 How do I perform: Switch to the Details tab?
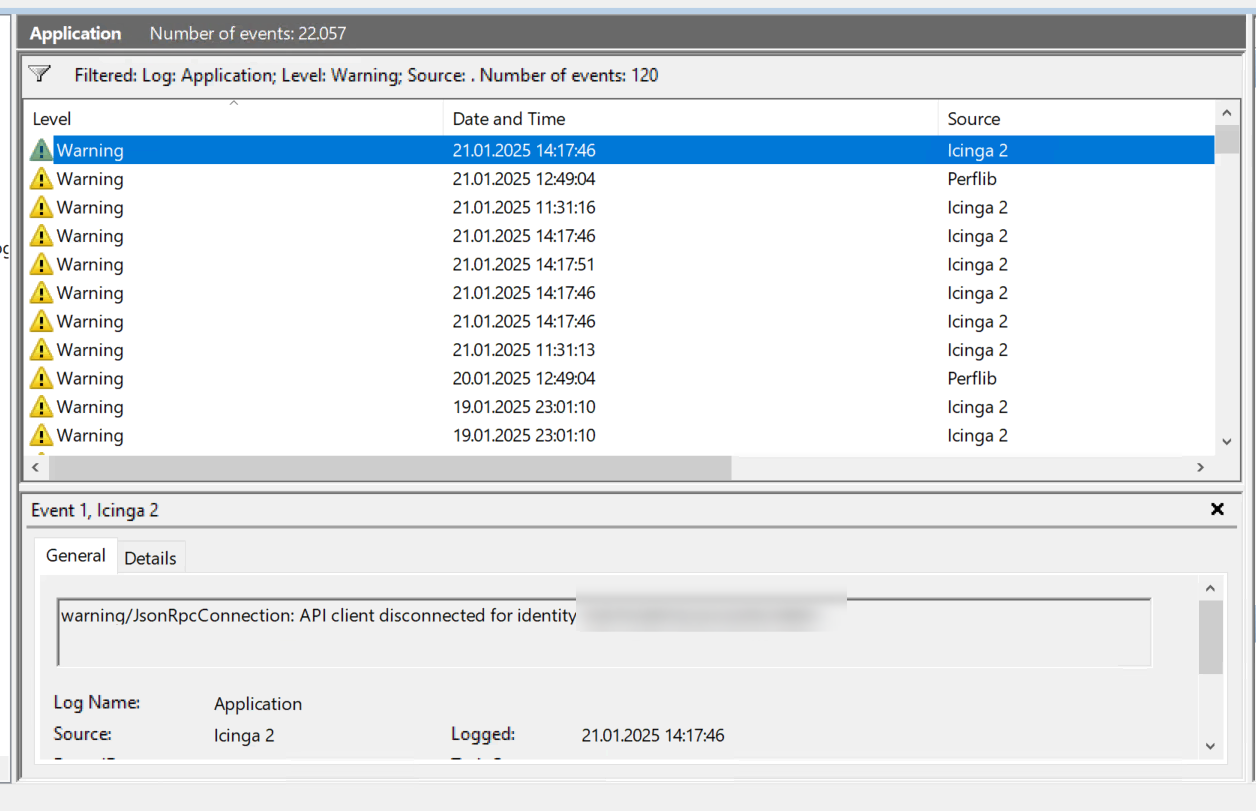[x=150, y=558]
